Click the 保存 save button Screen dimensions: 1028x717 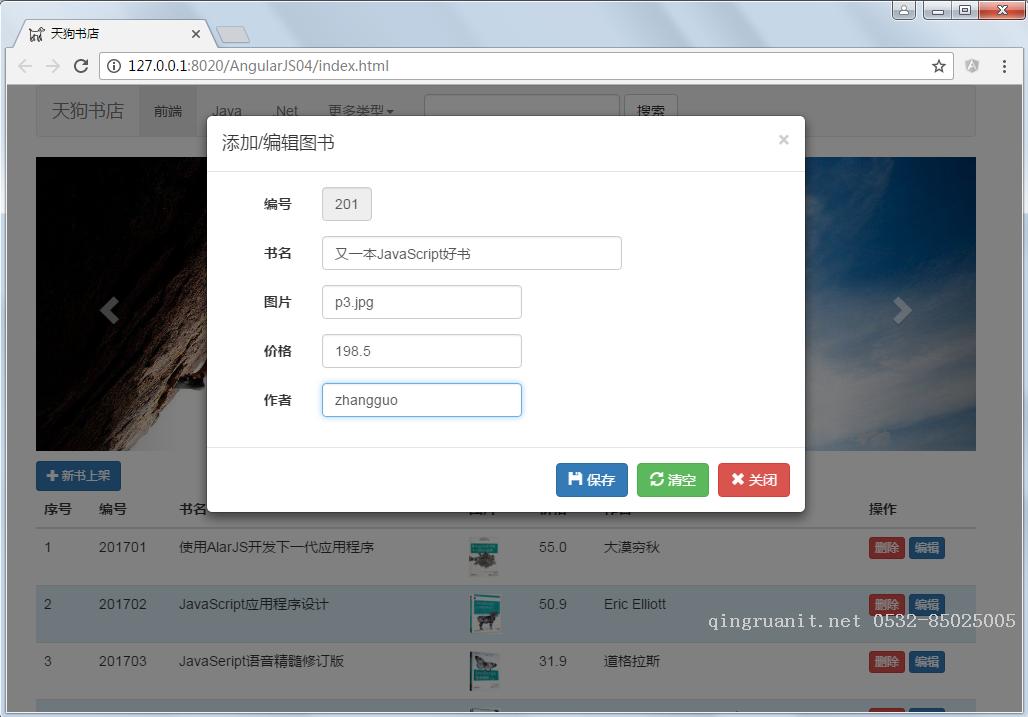[x=591, y=480]
